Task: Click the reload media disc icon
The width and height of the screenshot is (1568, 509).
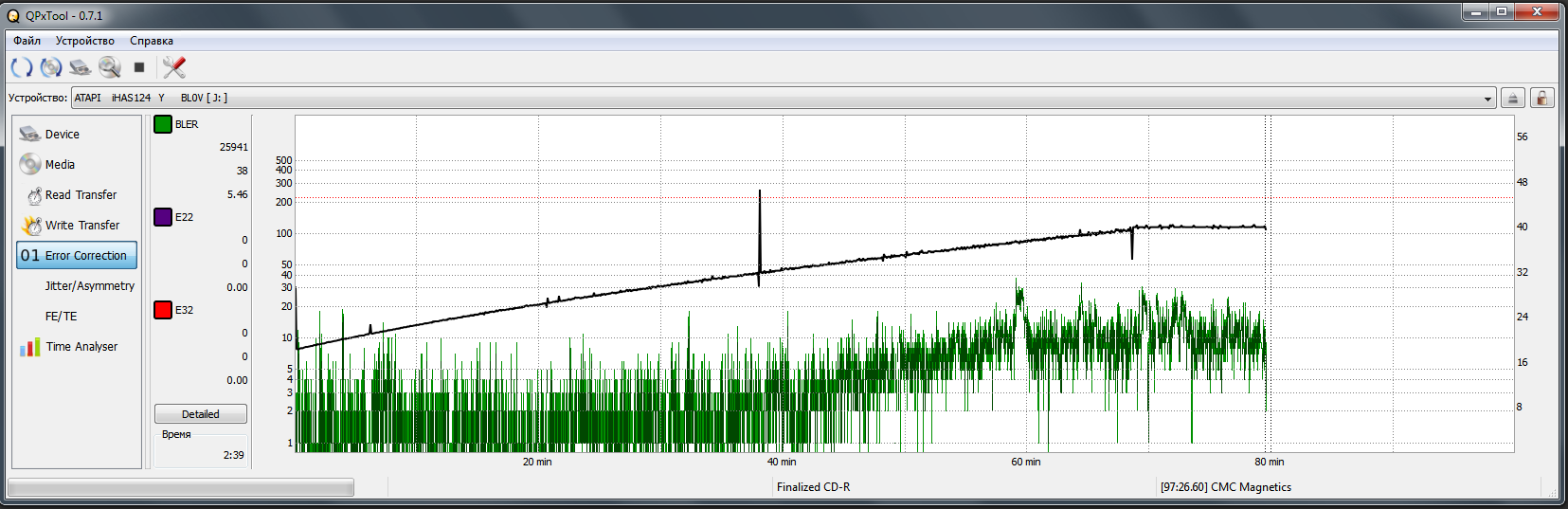Action: tap(51, 67)
